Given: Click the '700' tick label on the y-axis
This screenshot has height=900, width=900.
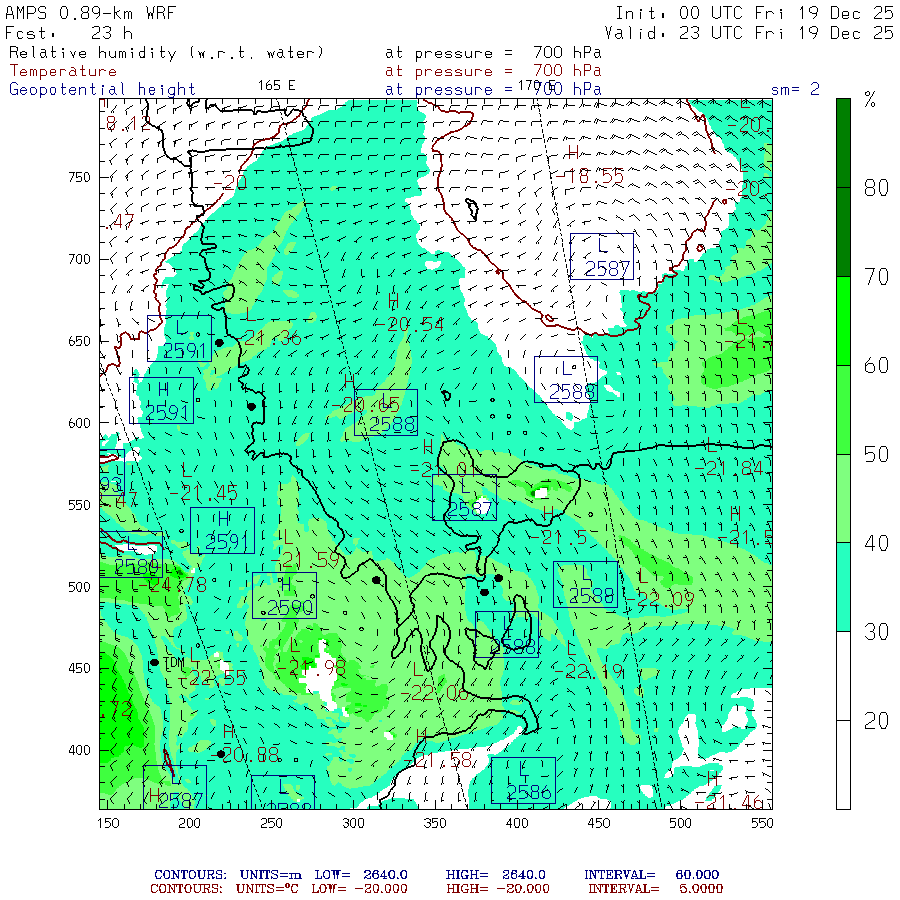Looking at the screenshot, I should [x=79, y=259].
